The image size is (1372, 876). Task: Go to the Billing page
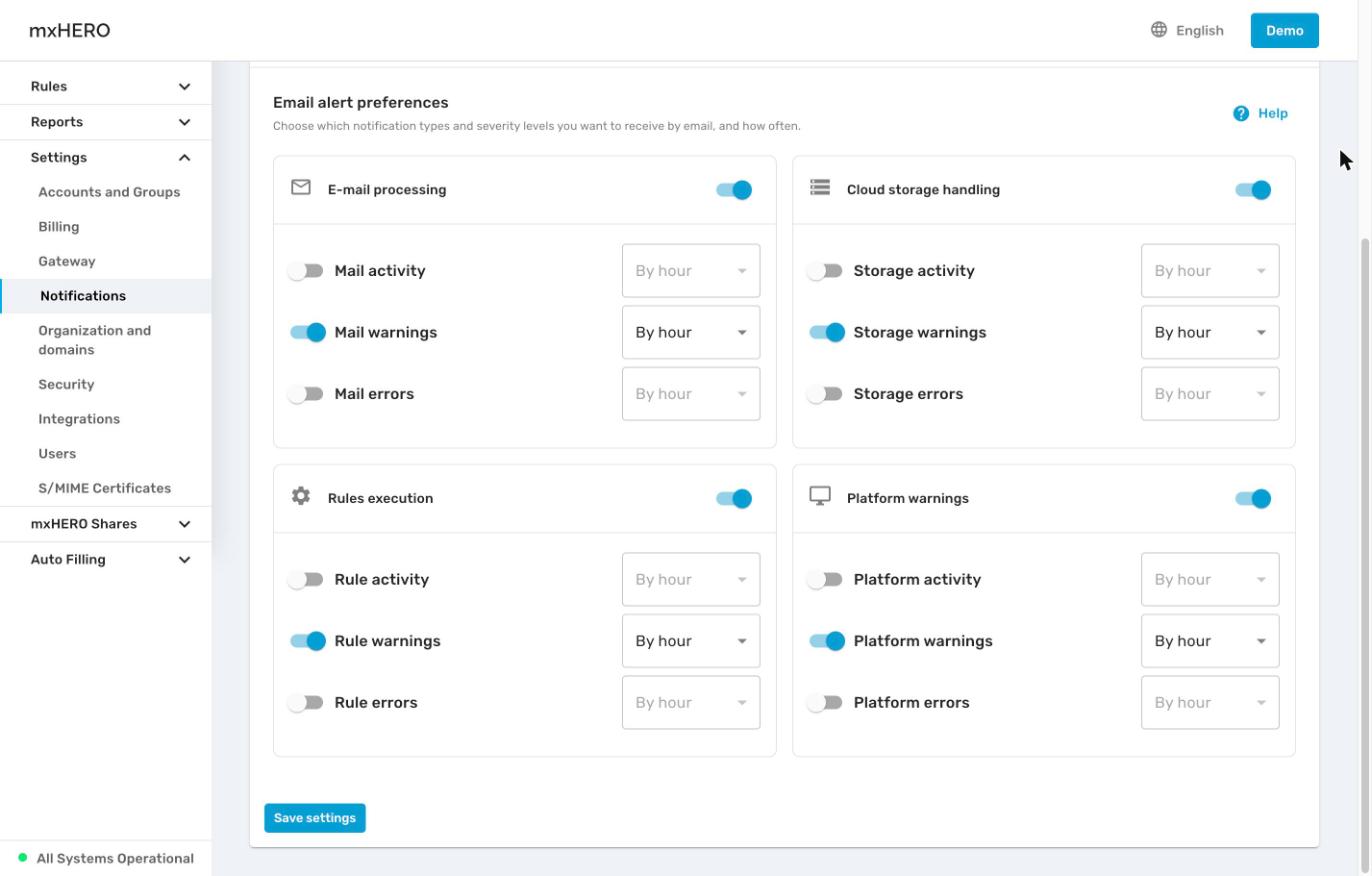click(x=59, y=227)
